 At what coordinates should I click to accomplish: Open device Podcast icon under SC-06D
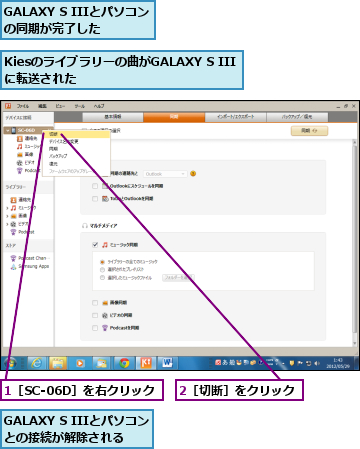[x=20, y=171]
